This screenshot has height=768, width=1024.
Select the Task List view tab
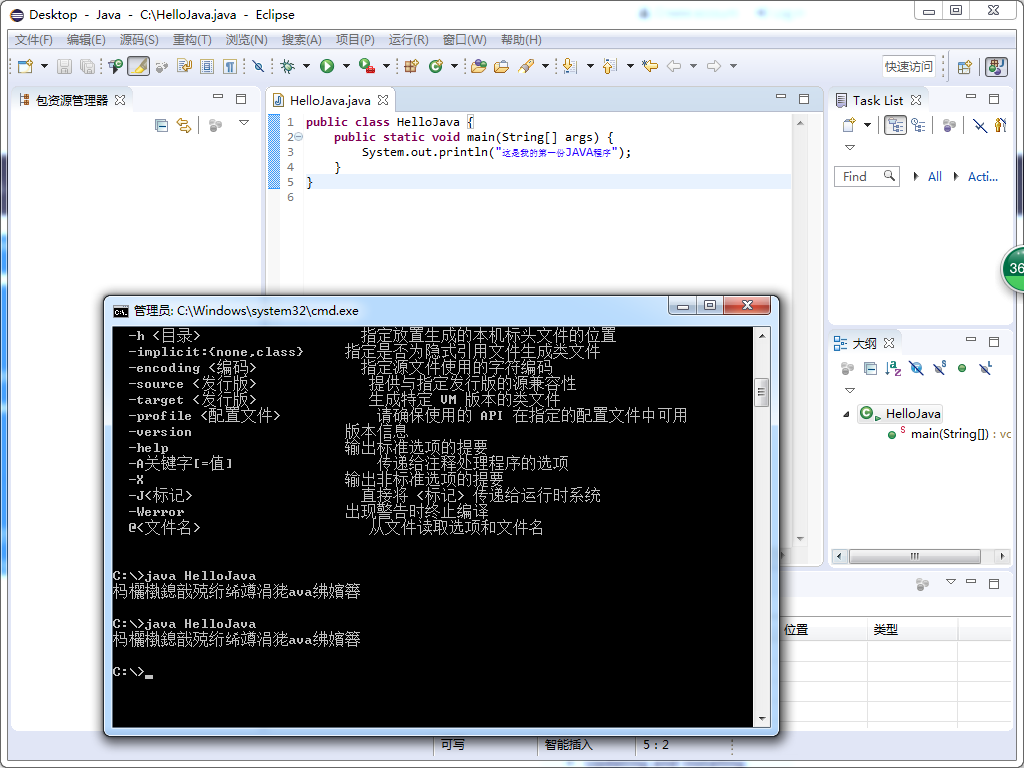coord(878,101)
